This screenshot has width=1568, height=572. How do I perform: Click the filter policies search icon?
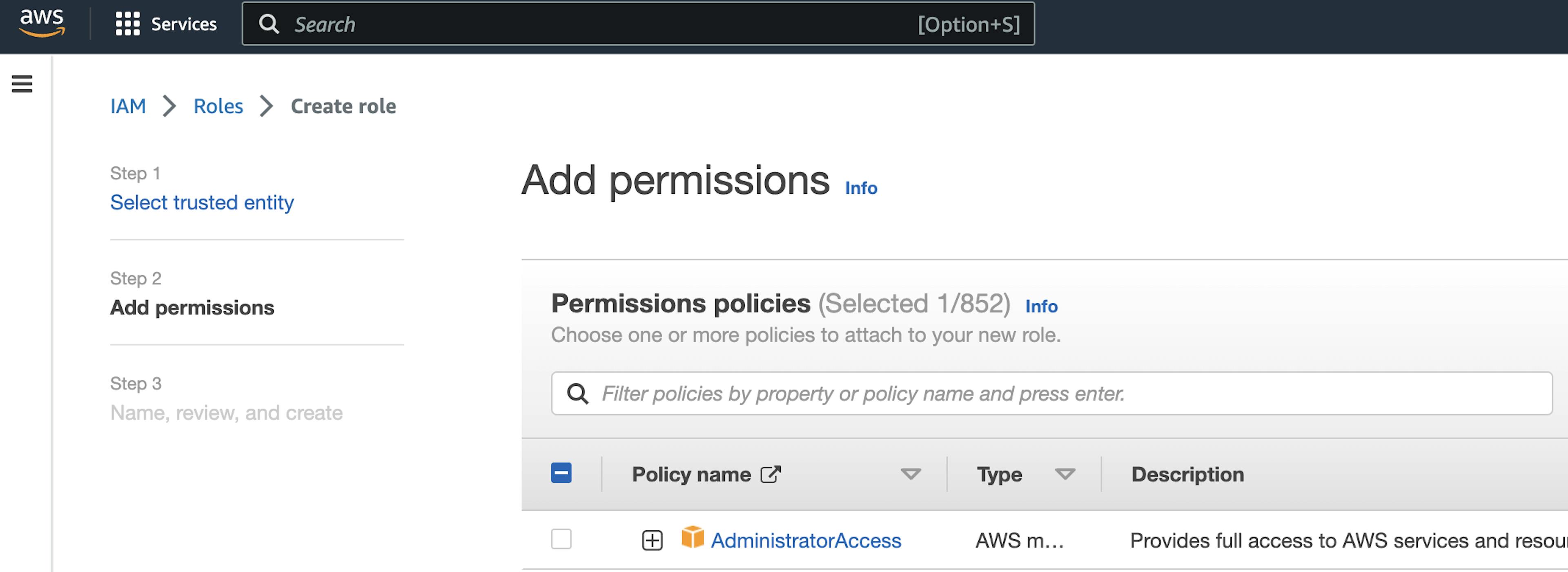point(579,393)
